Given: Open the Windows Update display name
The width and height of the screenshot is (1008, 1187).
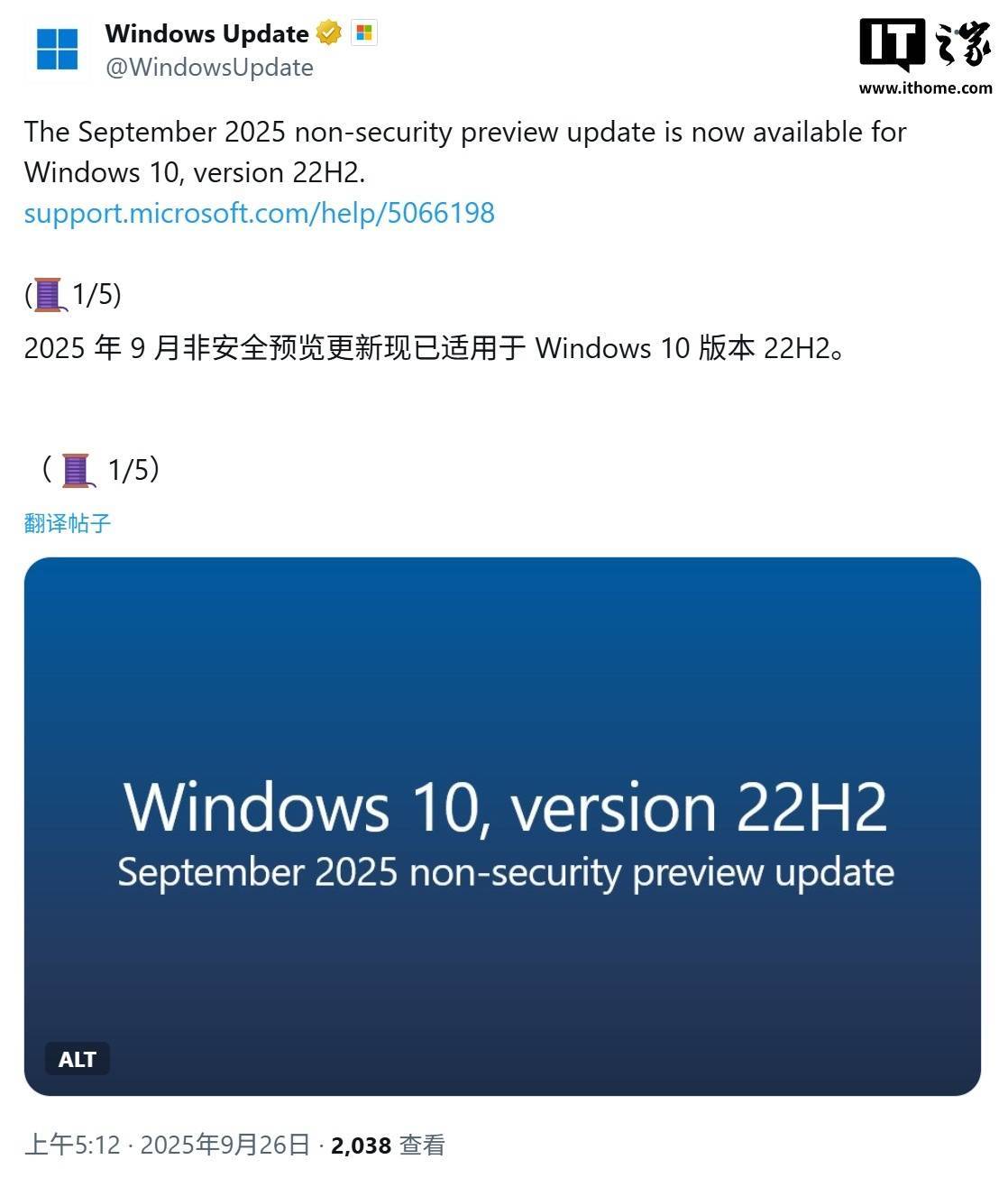Looking at the screenshot, I should [x=206, y=33].
